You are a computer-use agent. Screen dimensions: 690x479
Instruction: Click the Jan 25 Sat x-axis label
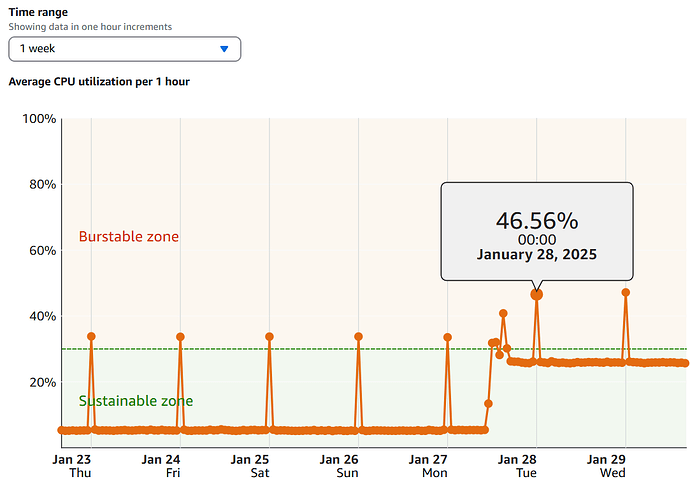(x=250, y=466)
